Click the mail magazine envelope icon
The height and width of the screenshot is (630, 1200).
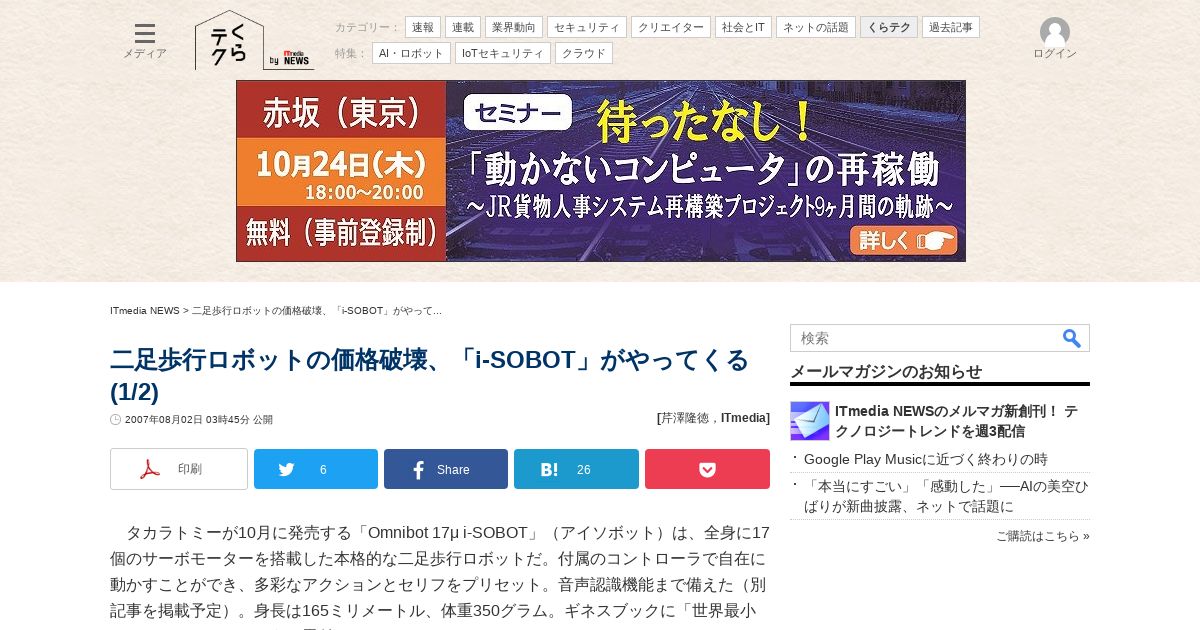810,421
